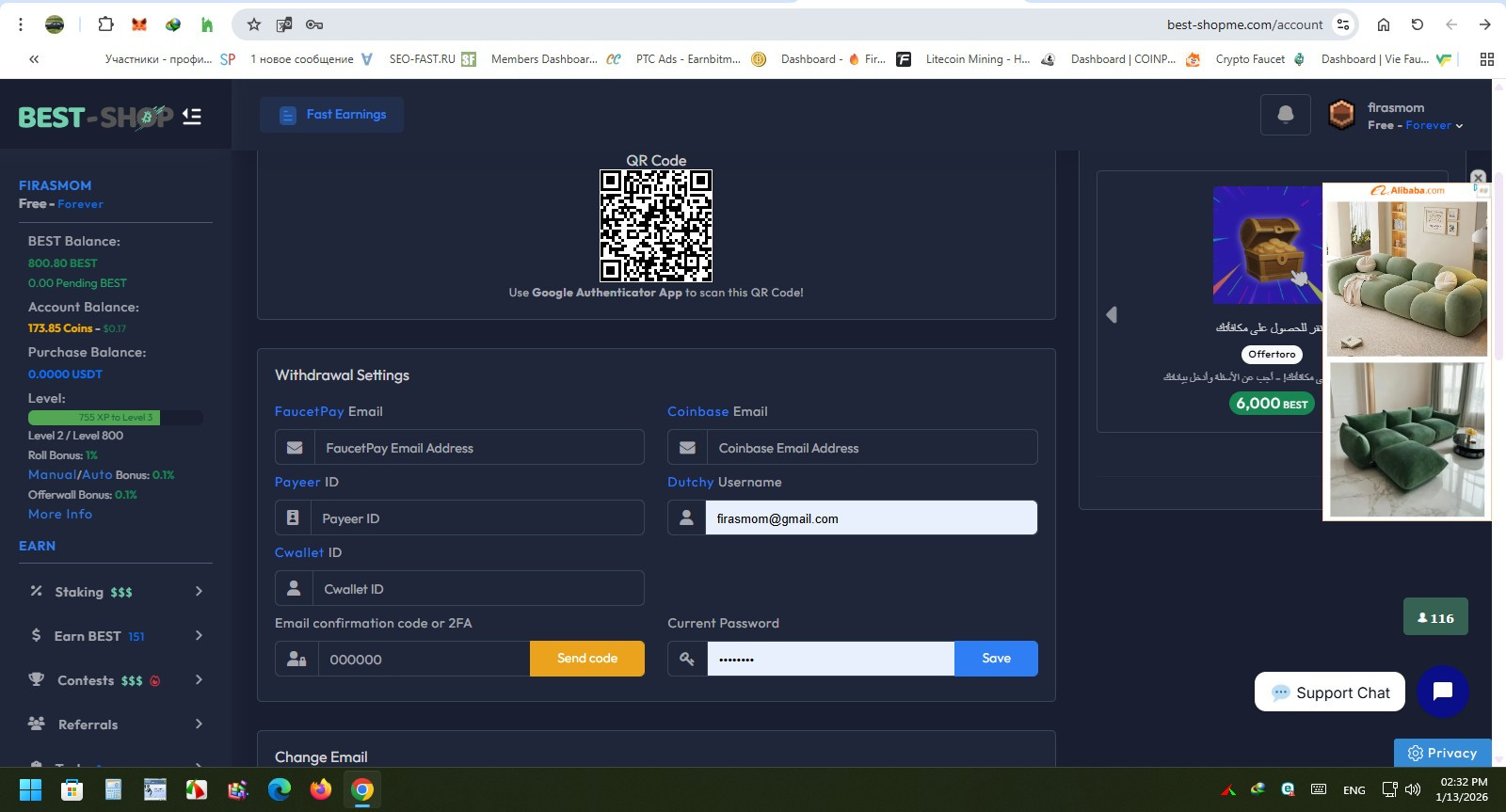Click the Manual/Auto Bonus link

71,475
